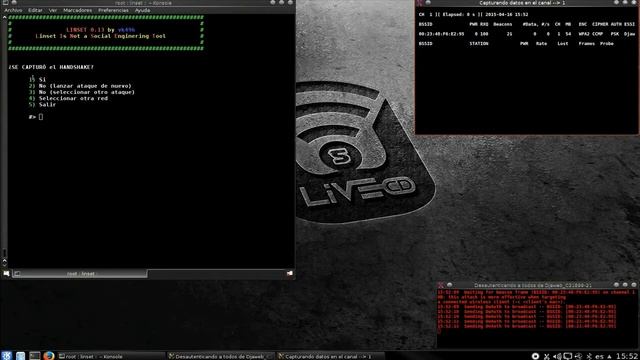Open the KDE application launcher

[x=7, y=356]
